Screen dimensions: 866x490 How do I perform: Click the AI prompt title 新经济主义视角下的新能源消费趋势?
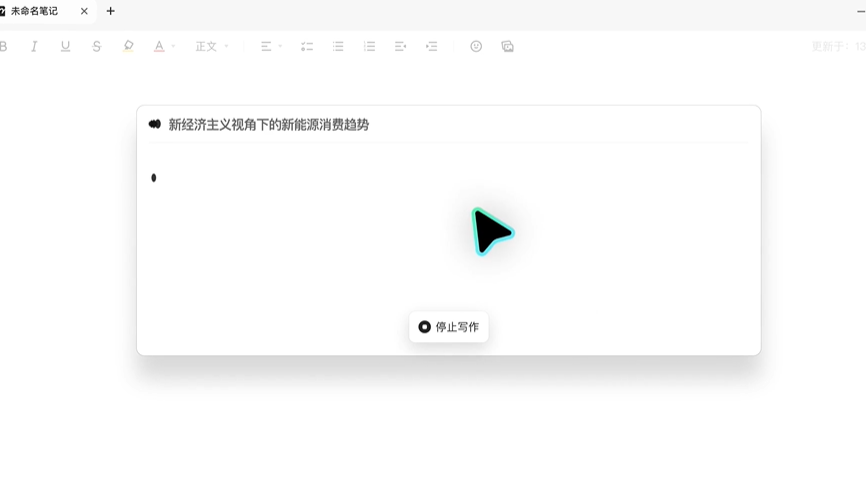click(268, 125)
